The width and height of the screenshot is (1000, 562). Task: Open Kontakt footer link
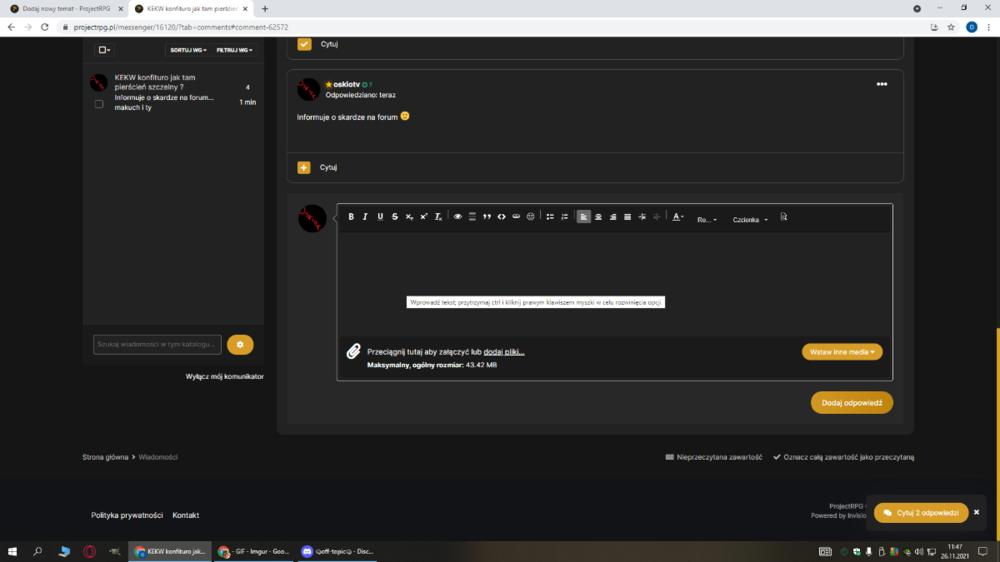(186, 515)
